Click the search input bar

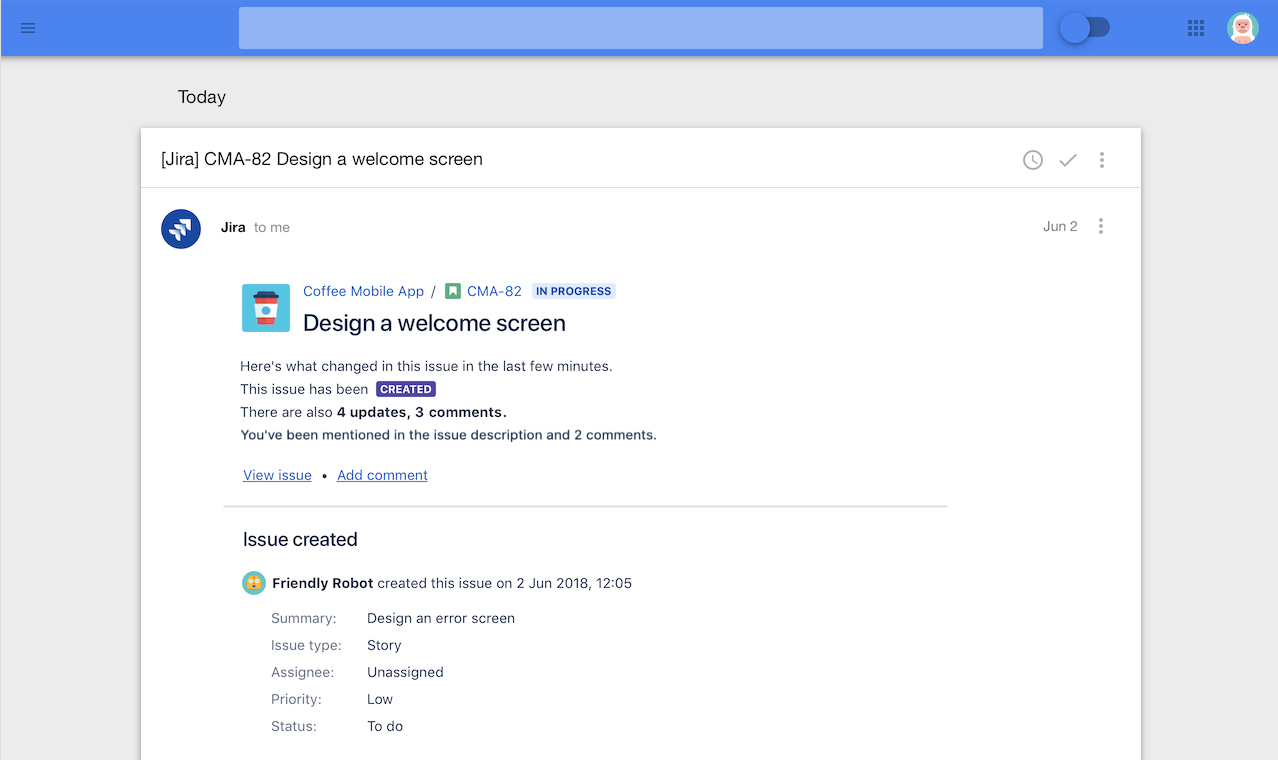tap(640, 28)
